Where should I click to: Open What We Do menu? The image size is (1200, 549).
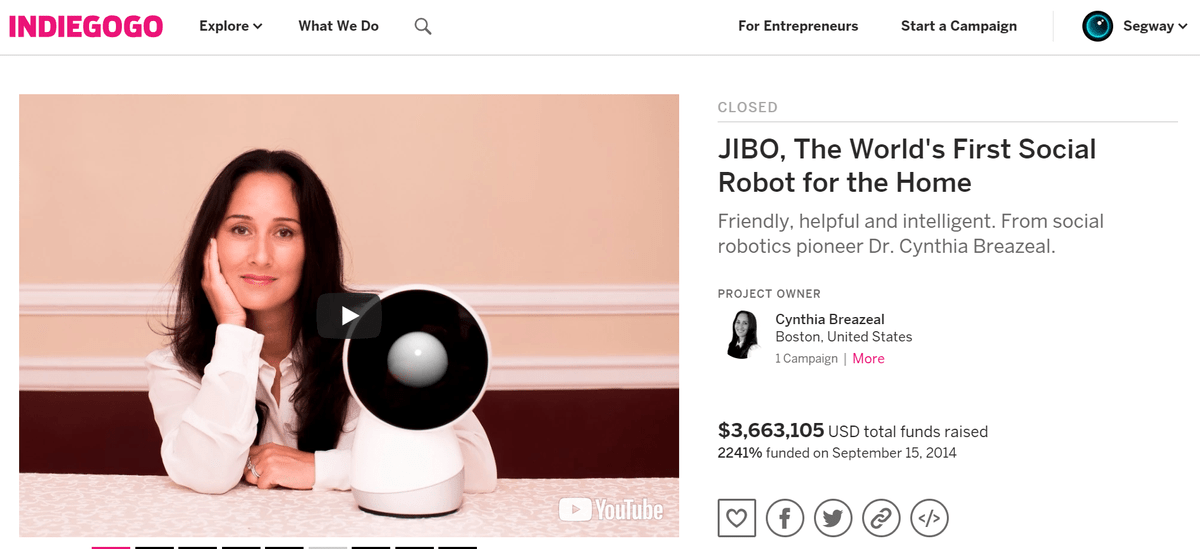pyautogui.click(x=338, y=27)
